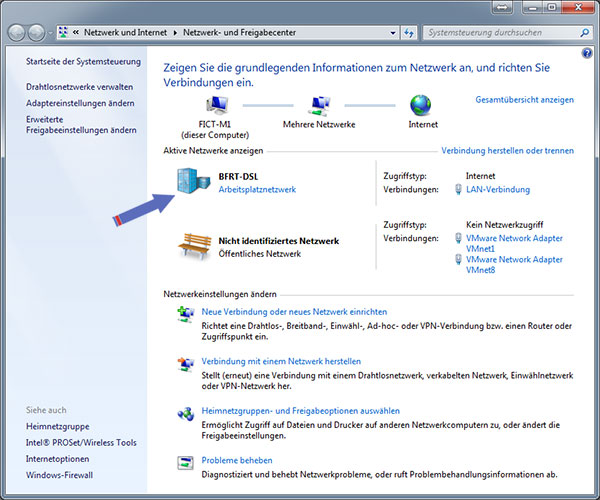Click the Control Panel icon in address bar

63,33
